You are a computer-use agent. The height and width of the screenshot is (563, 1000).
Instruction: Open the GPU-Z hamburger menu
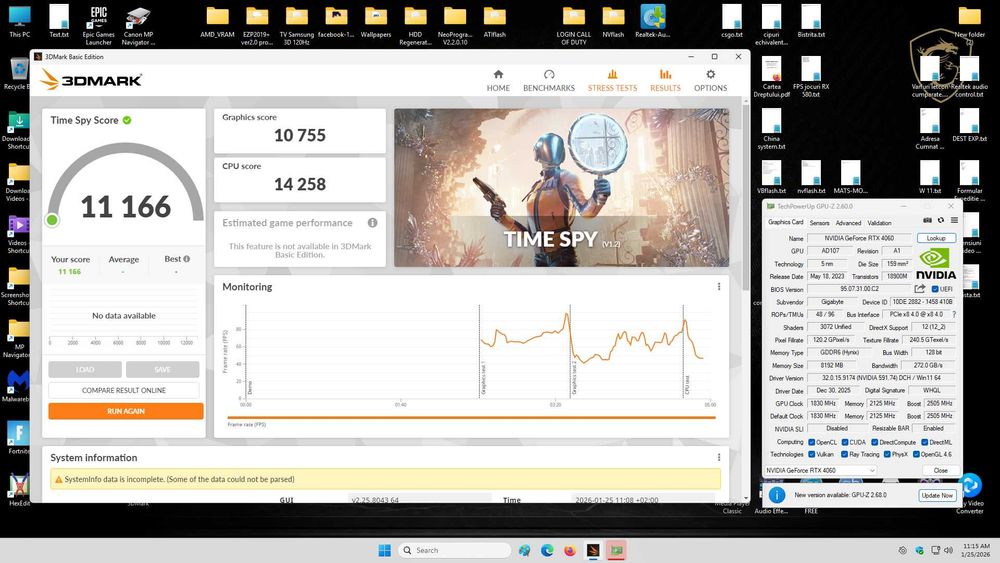954,221
